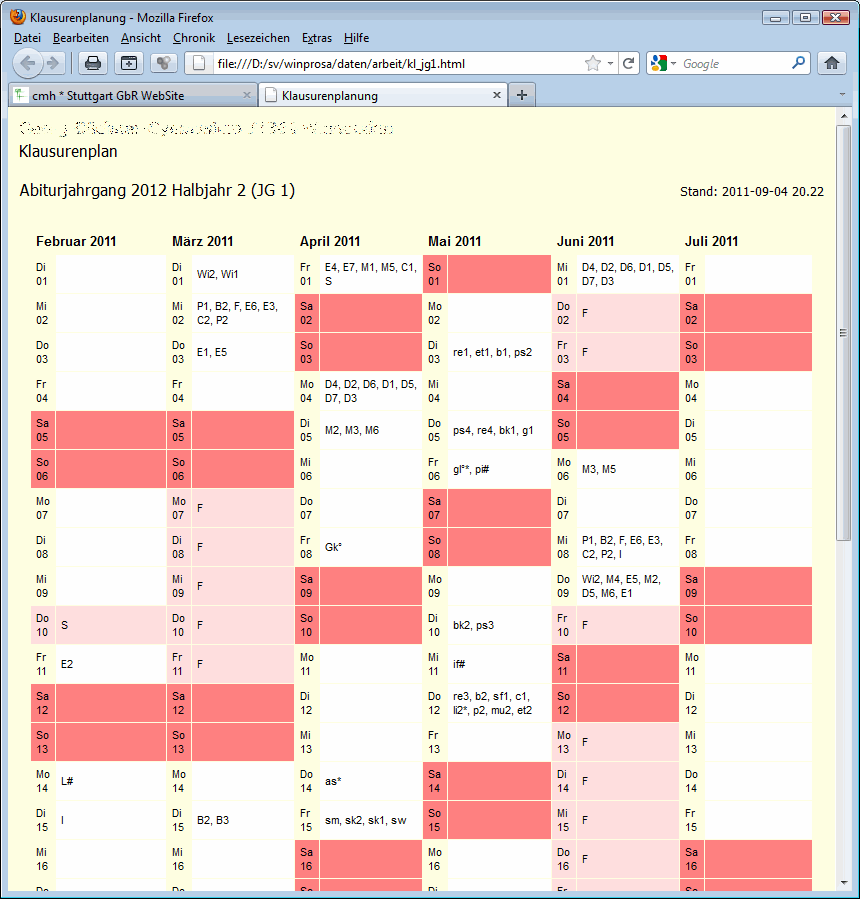Open the Chronik menu
Viewport: 860px width, 899px height.
pyautogui.click(x=193, y=38)
